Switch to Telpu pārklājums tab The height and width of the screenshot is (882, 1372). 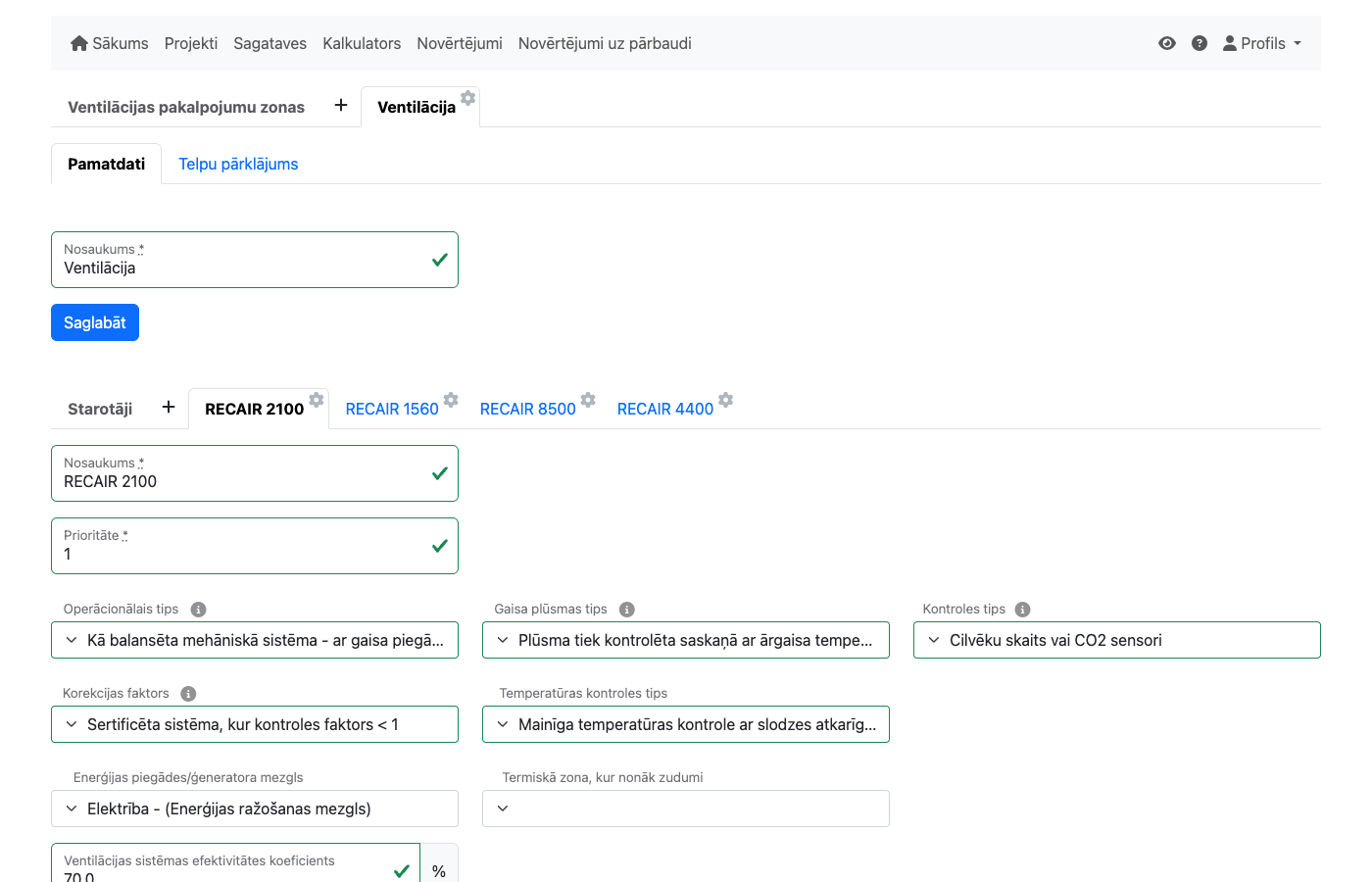pos(238,164)
